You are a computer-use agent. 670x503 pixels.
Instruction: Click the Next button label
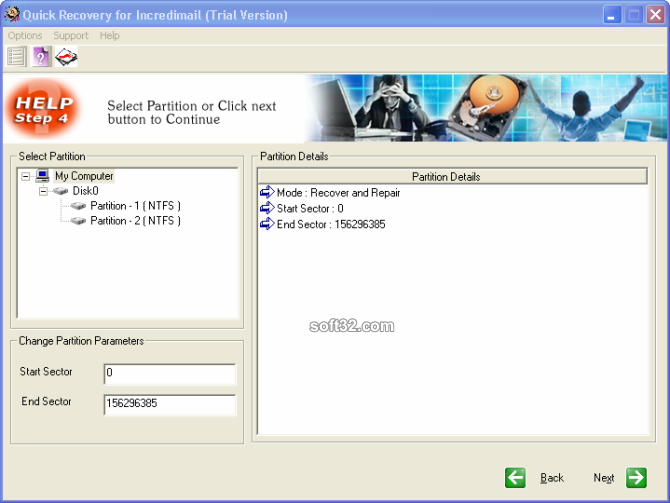(603, 478)
